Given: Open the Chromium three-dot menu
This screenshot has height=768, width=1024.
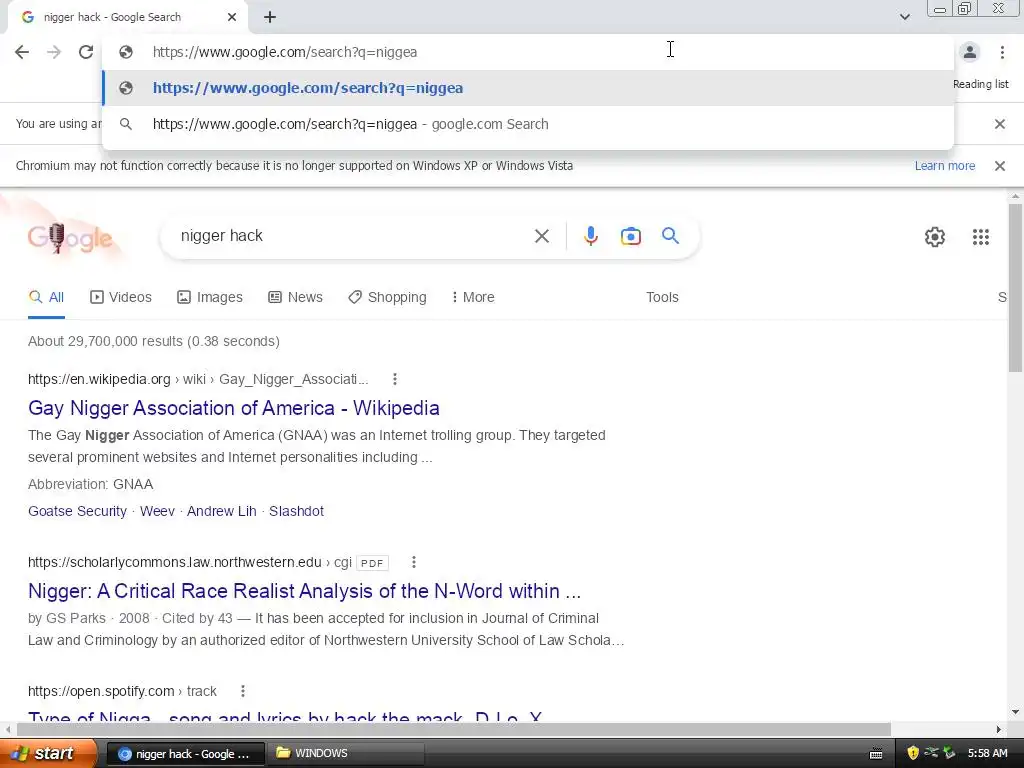Looking at the screenshot, I should (1002, 52).
